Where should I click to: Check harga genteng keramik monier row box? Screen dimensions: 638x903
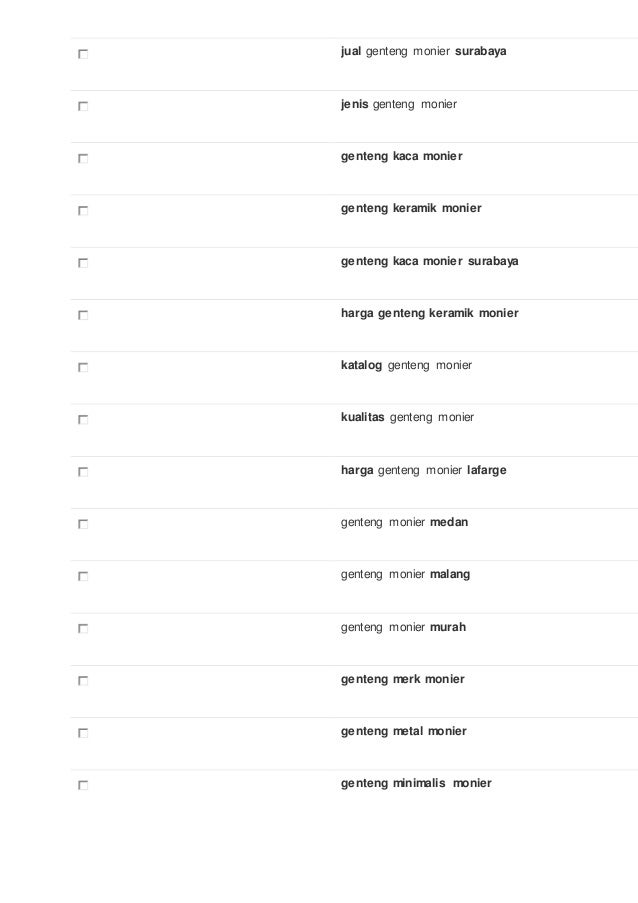coord(83,315)
